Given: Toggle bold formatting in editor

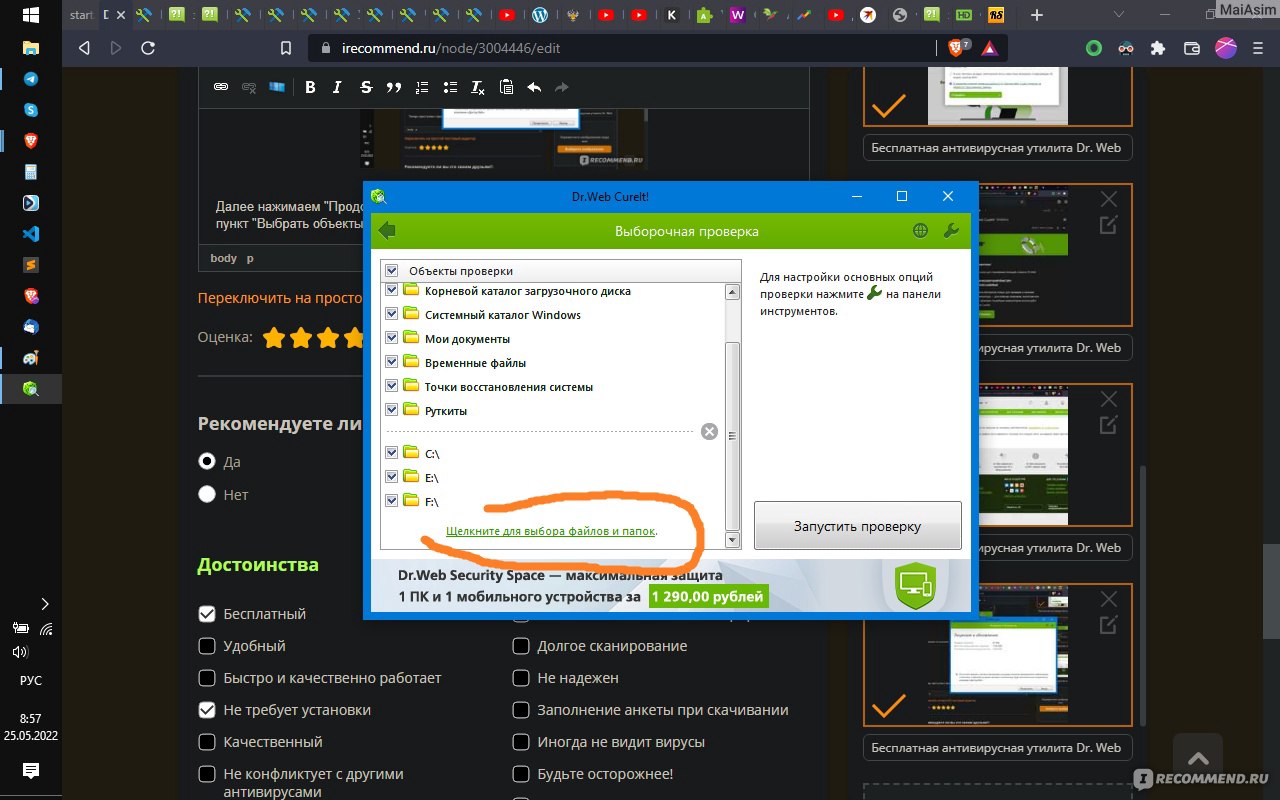Looking at the screenshot, I should tap(310, 87).
